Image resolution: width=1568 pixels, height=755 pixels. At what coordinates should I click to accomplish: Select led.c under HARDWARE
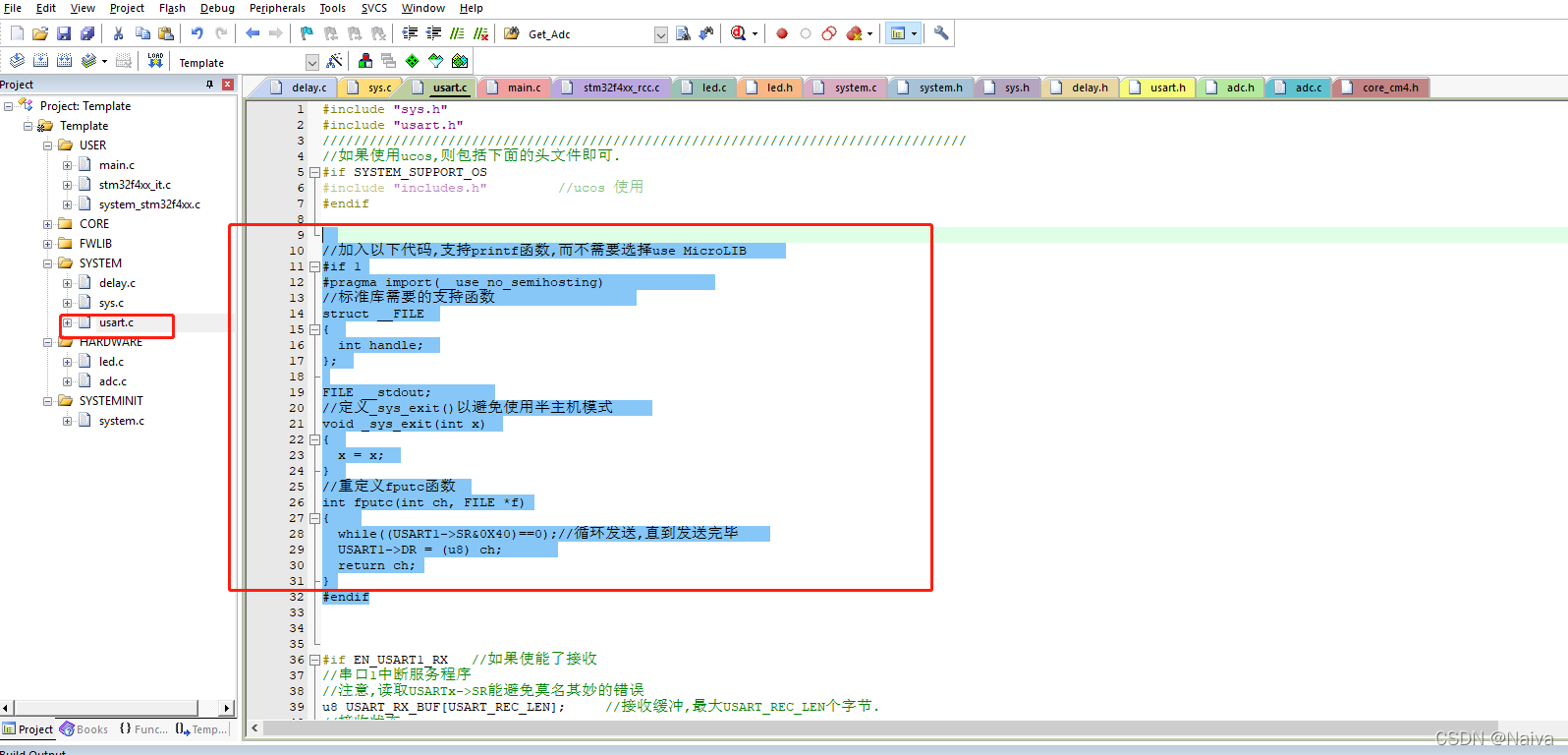click(x=111, y=362)
